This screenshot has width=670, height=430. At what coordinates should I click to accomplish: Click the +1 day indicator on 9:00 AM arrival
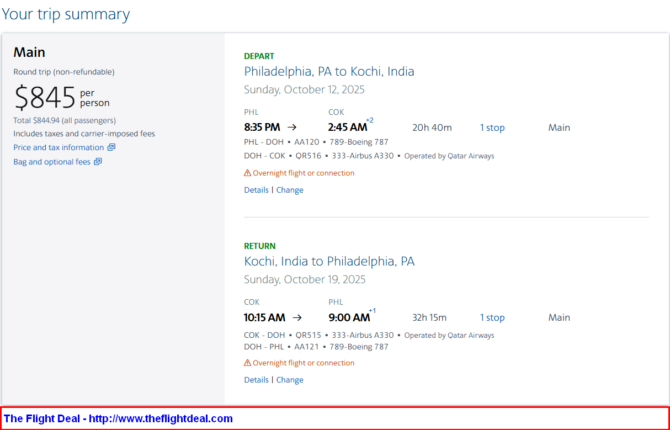pos(372,311)
